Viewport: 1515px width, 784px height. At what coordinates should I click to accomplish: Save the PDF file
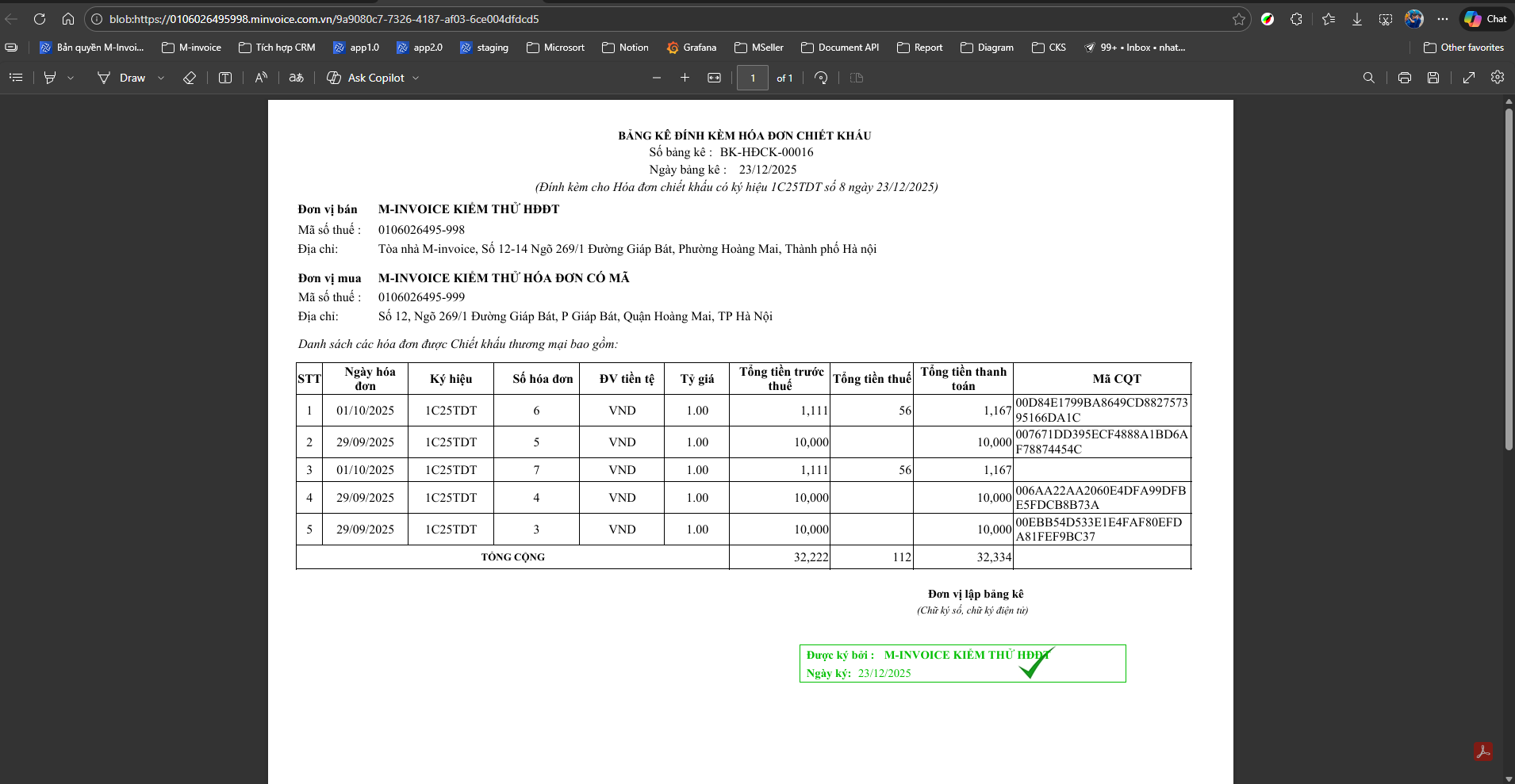click(1433, 78)
